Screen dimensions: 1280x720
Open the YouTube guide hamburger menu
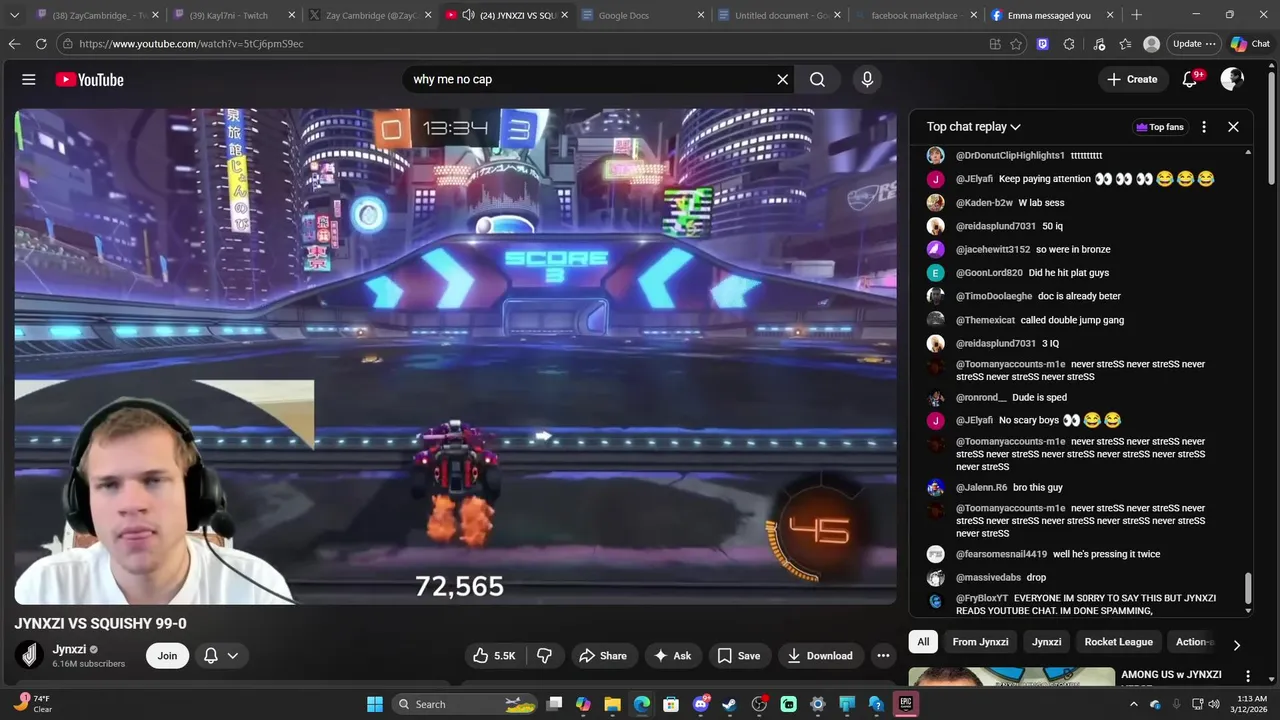(29, 80)
